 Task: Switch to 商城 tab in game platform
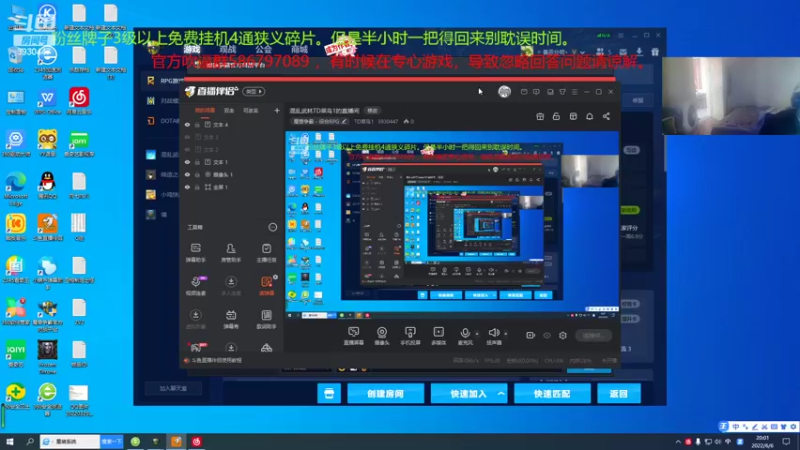[x=299, y=49]
